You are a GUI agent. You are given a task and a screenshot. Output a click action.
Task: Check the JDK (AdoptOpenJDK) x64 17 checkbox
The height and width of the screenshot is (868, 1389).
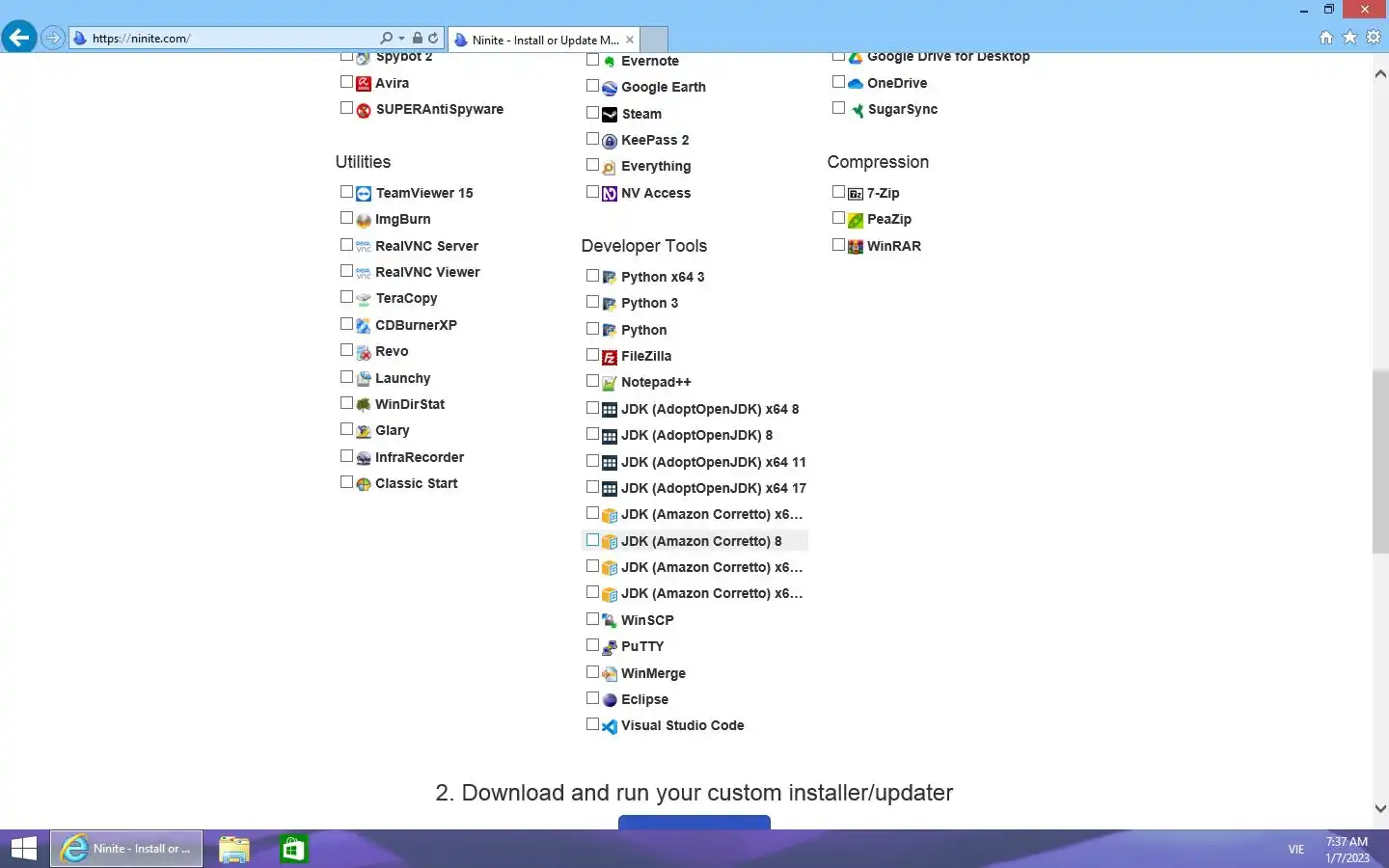coord(592,487)
